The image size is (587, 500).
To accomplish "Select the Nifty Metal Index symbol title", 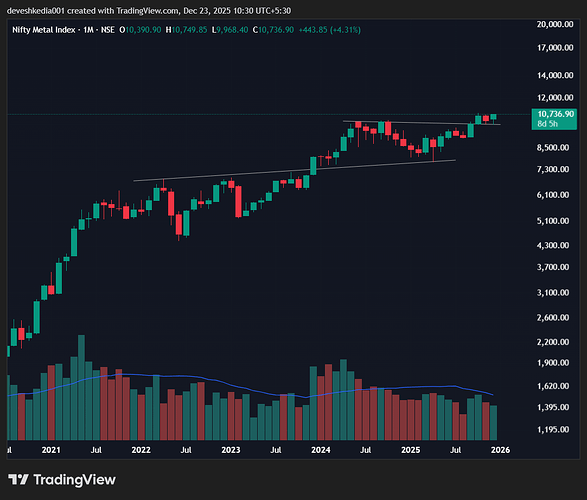I will 44,30.
